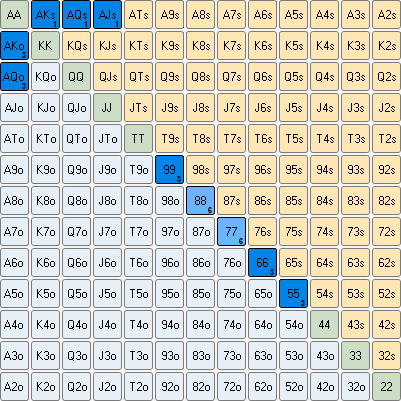Screen dimensions: 401x401
Task: Toggle the AQo offsuit cell
Action: pyautogui.click(x=14, y=77)
